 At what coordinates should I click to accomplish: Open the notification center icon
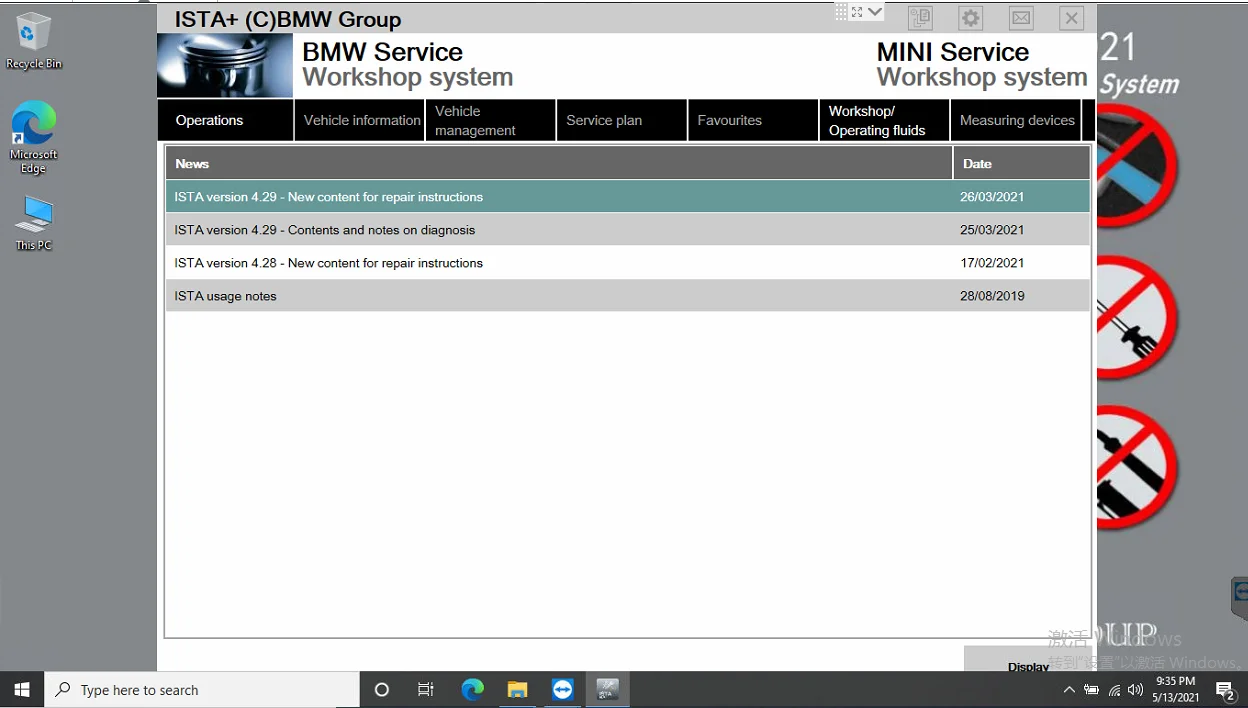pos(1225,690)
